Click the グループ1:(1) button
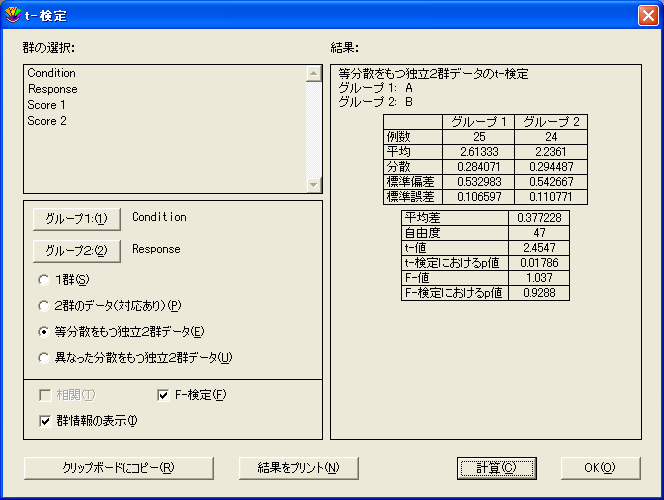This screenshot has width=664, height=500. (77, 219)
